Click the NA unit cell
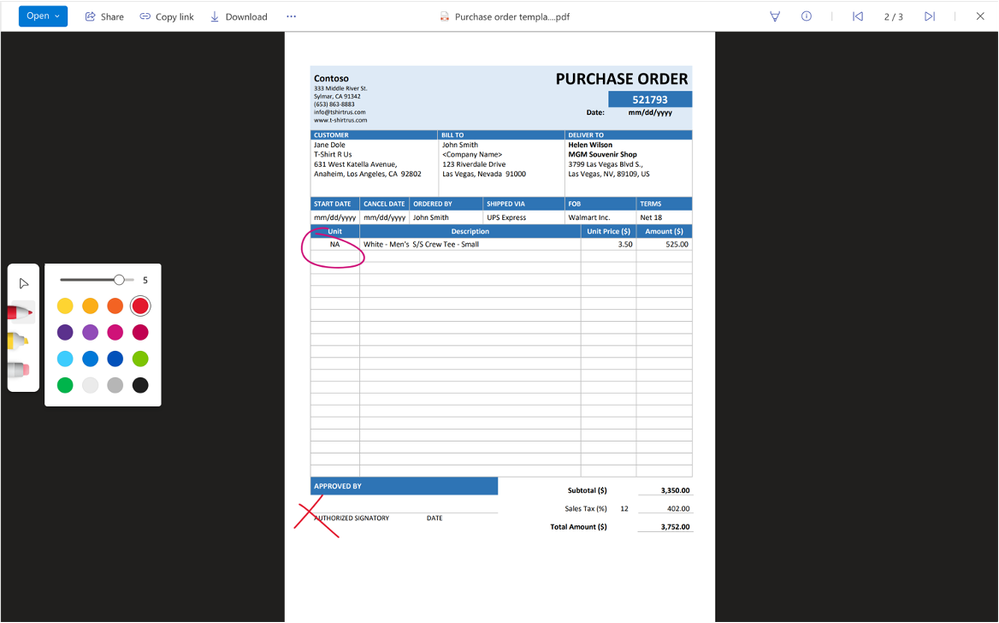 [334, 244]
